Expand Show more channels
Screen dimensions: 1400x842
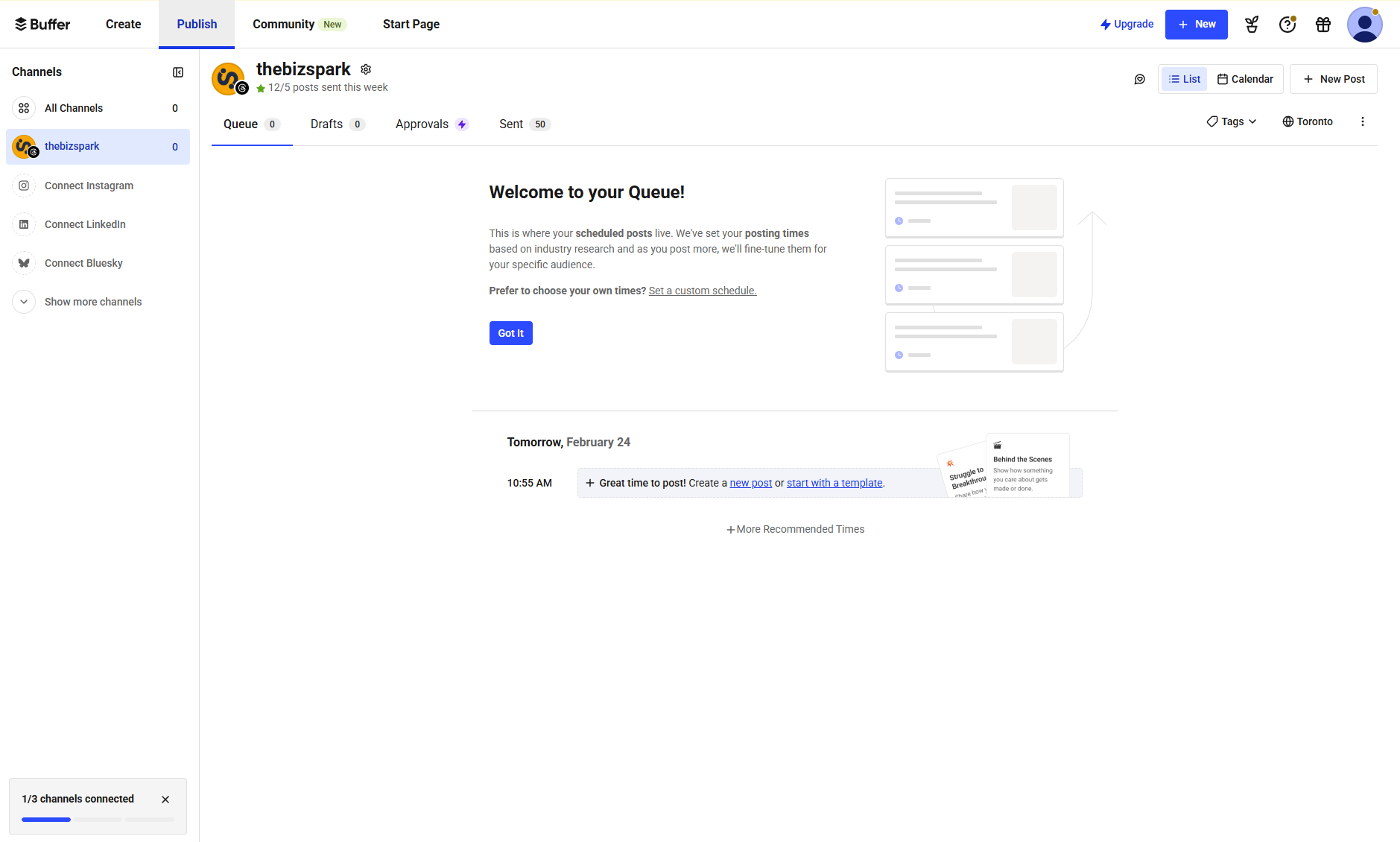click(92, 302)
